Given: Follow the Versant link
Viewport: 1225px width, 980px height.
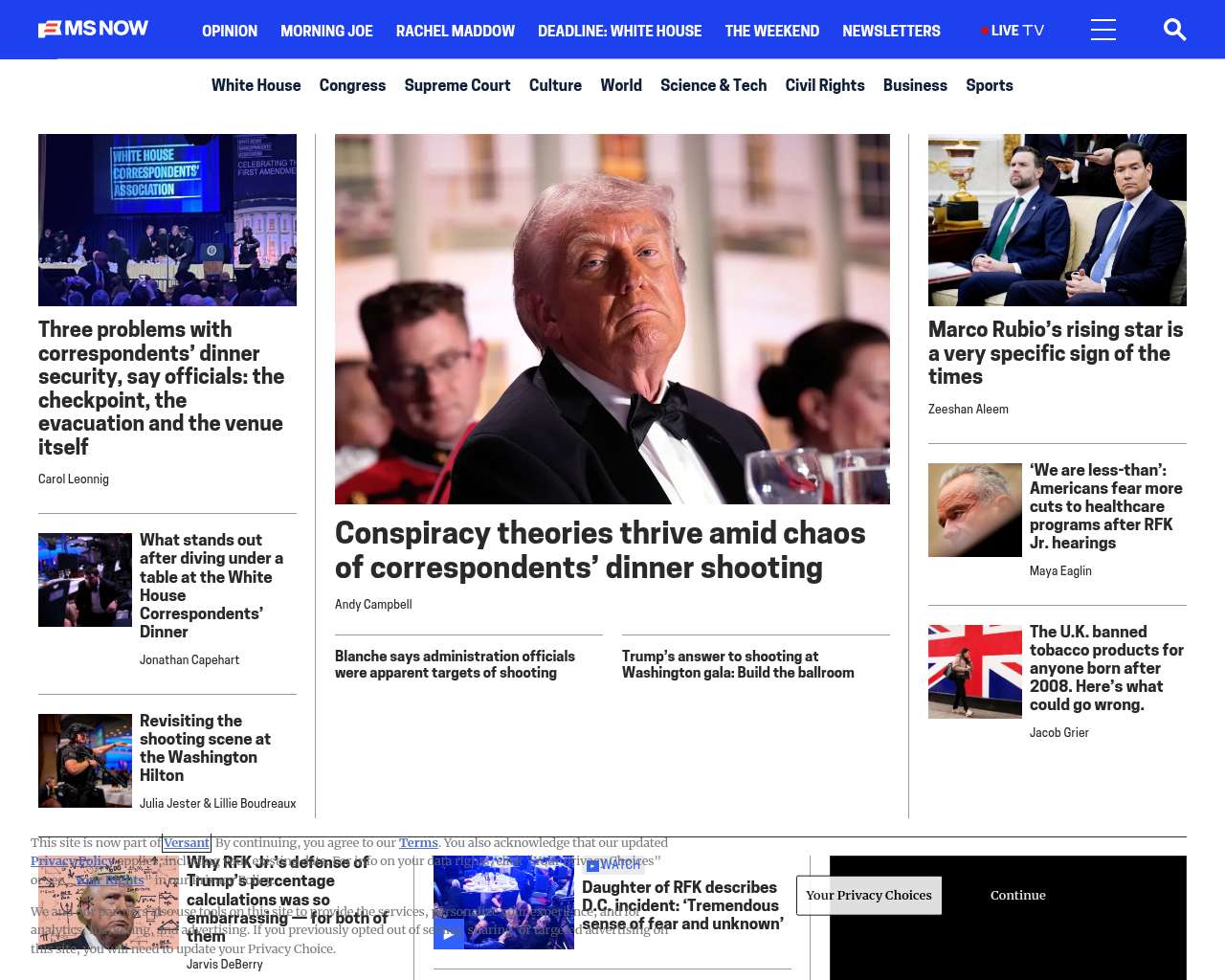Looking at the screenshot, I should (186, 843).
